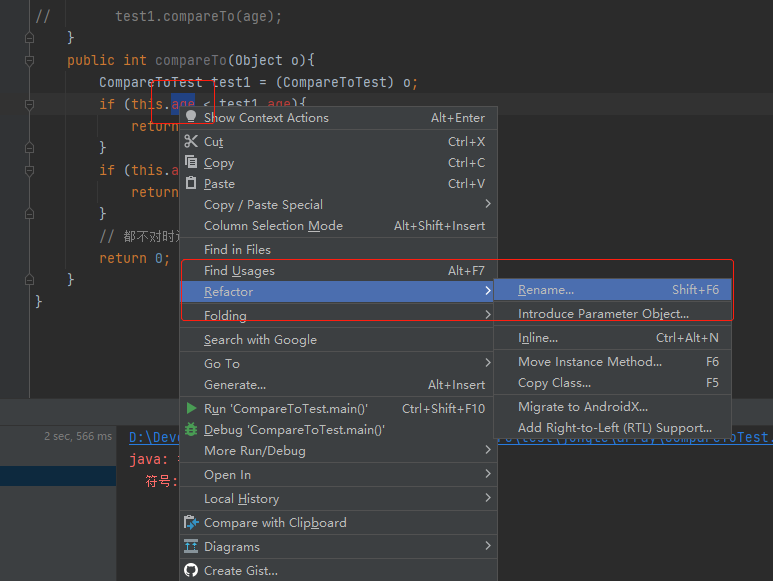The height and width of the screenshot is (581, 773).
Task: Expand the Go To submenu arrow
Action: click(x=488, y=363)
